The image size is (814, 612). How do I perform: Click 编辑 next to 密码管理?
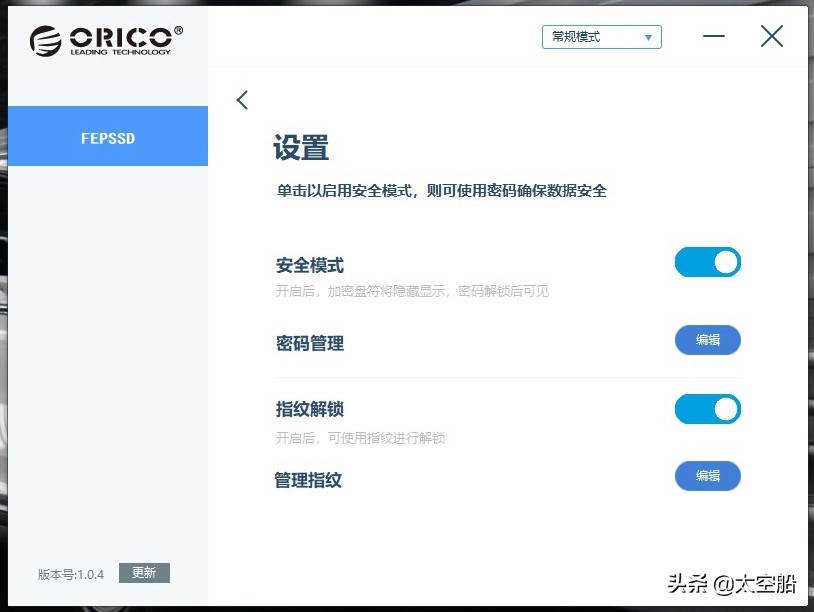[707, 340]
